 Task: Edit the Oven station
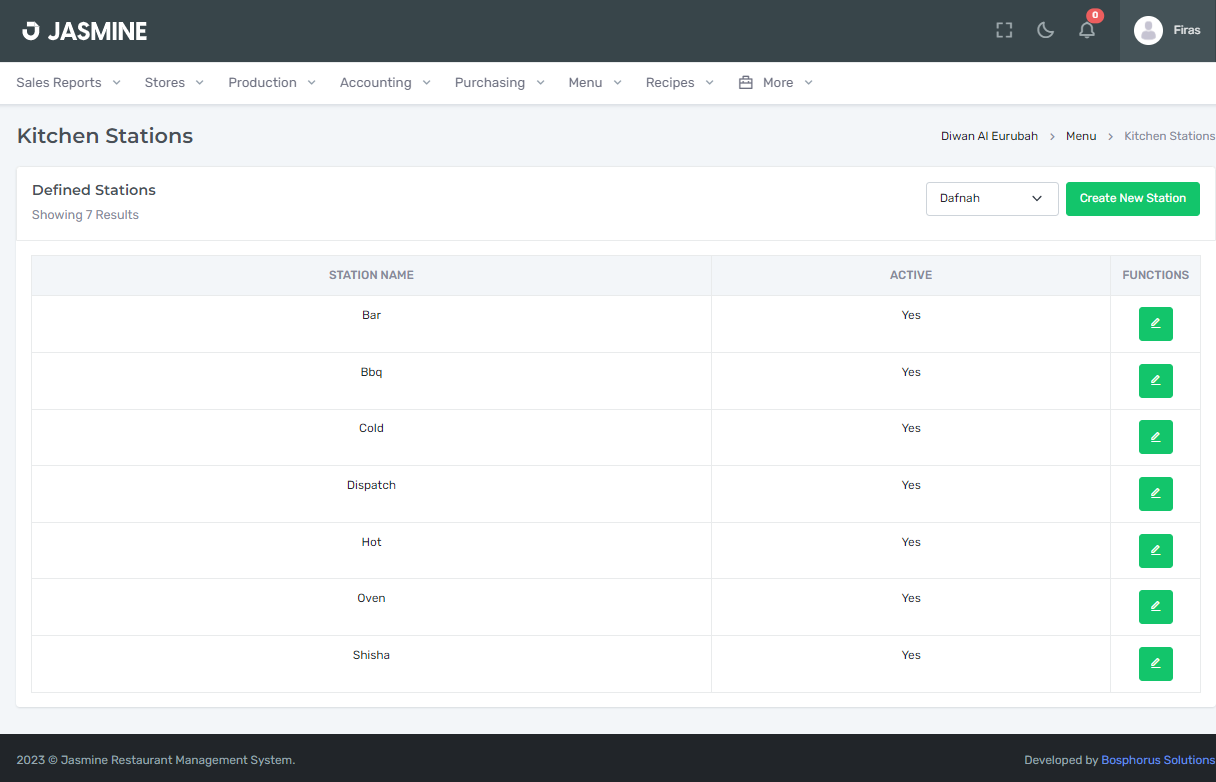[1155, 607]
